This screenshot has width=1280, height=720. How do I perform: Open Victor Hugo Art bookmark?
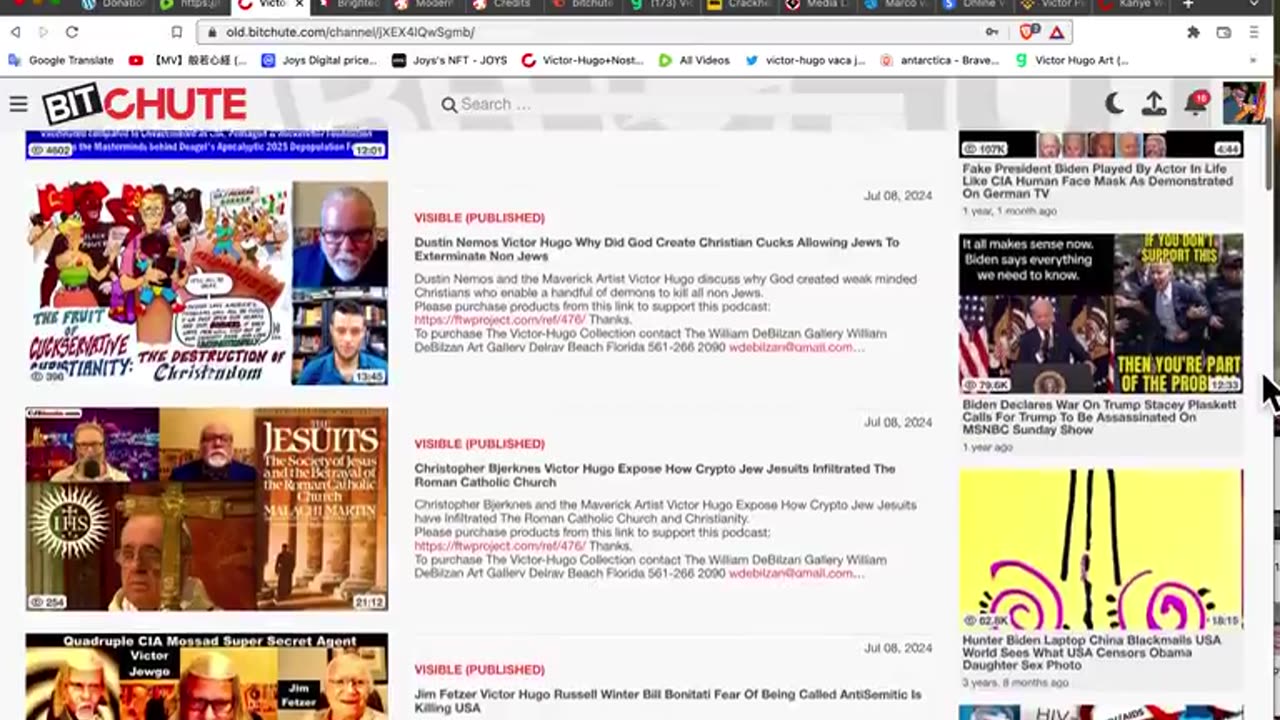(1071, 60)
